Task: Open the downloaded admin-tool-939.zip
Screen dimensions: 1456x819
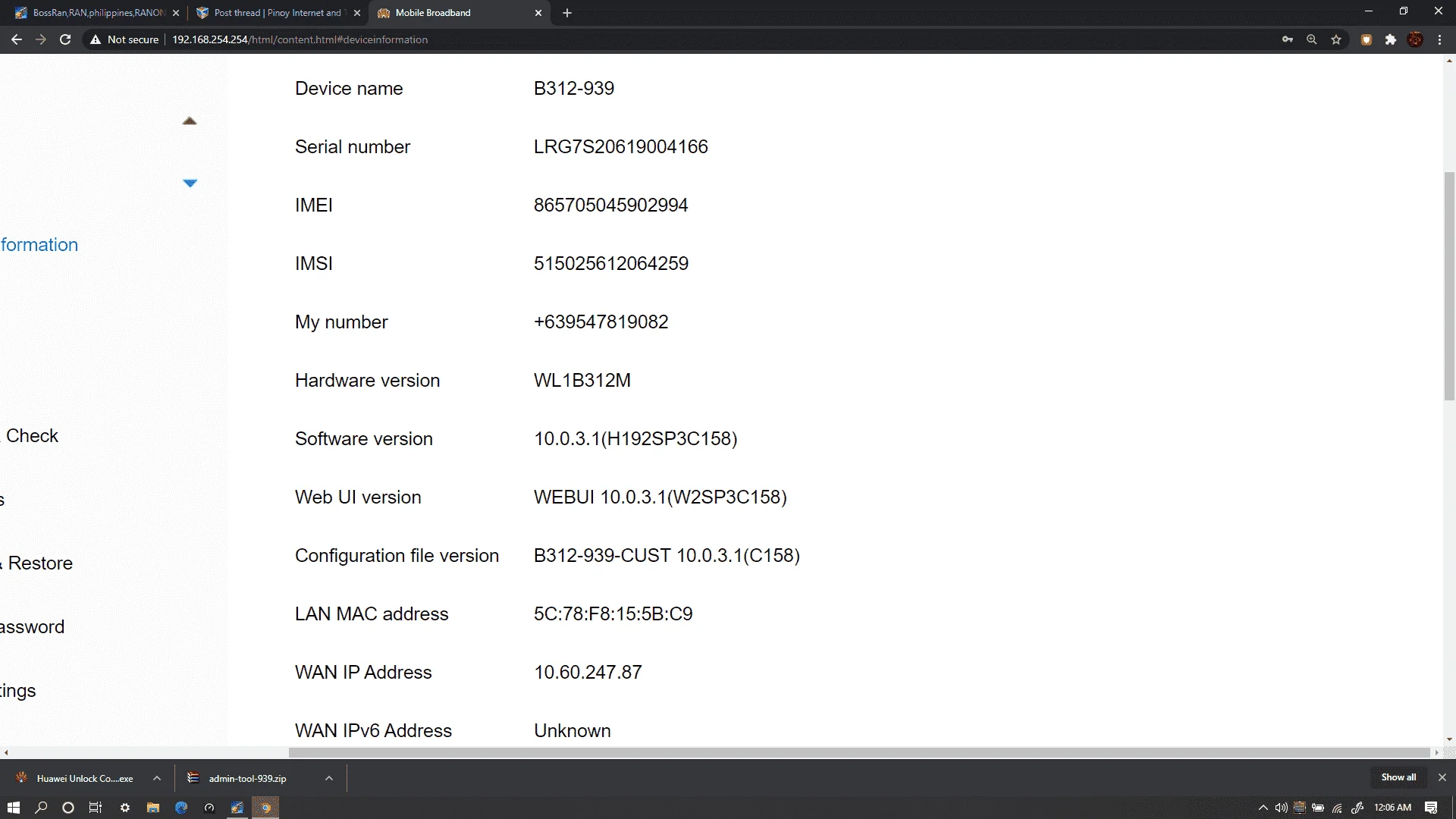Action: click(x=247, y=778)
